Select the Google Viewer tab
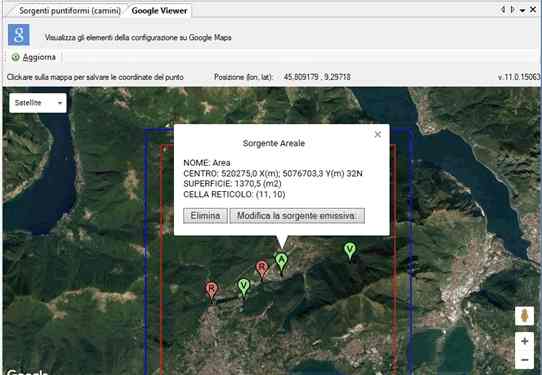This screenshot has height=375, width=542. pyautogui.click(x=159, y=11)
